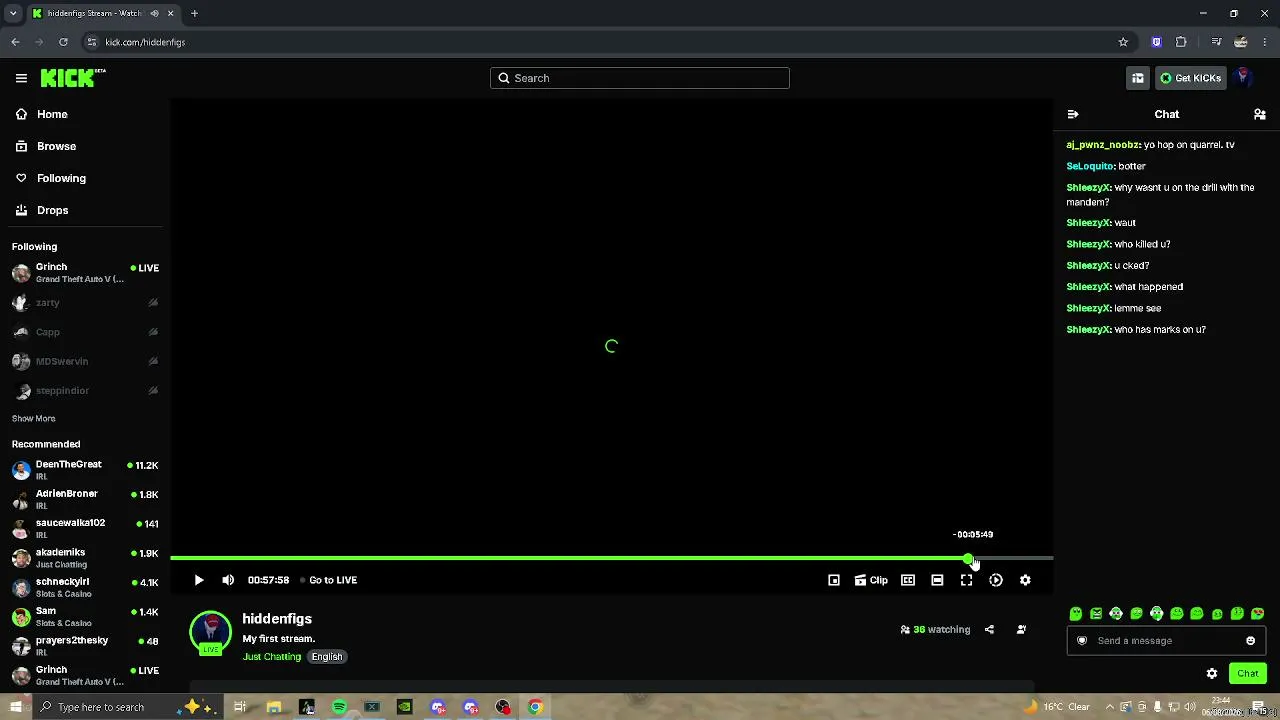The width and height of the screenshot is (1280, 720).
Task: Click hiddenfigs channel avatar
Action: click(210, 632)
